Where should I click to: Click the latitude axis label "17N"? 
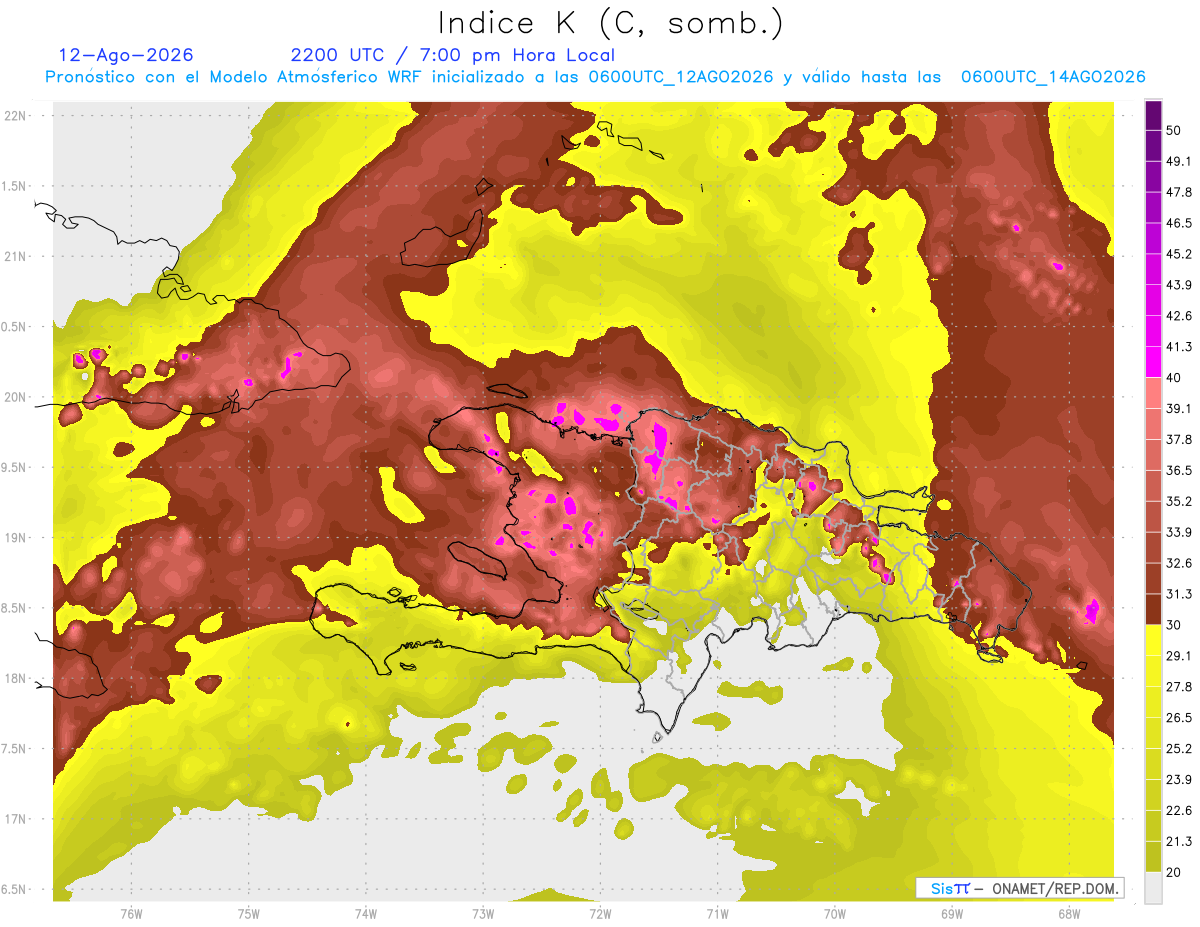point(15,819)
